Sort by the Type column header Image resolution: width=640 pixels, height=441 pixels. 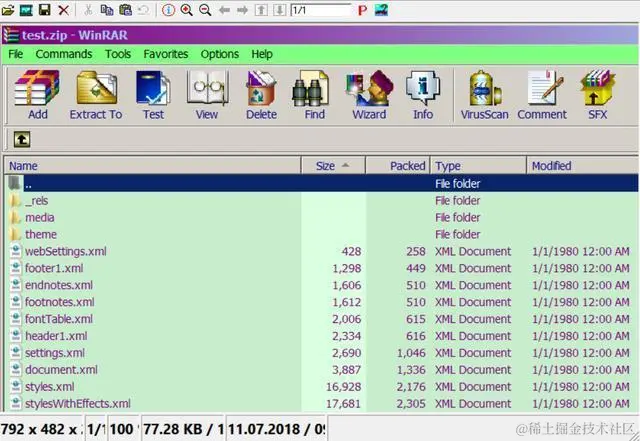click(478, 166)
